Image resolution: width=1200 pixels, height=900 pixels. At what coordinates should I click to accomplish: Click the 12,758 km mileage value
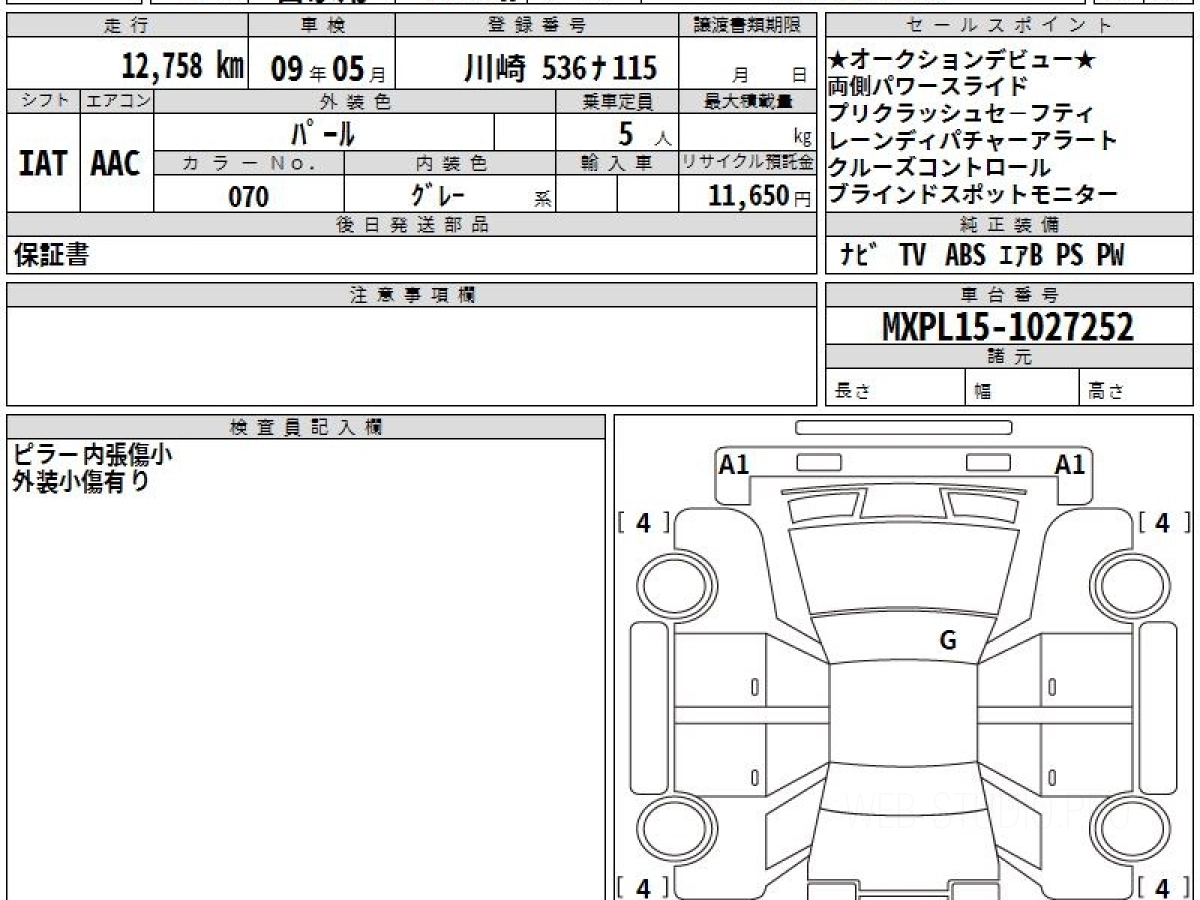[x=182, y=67]
